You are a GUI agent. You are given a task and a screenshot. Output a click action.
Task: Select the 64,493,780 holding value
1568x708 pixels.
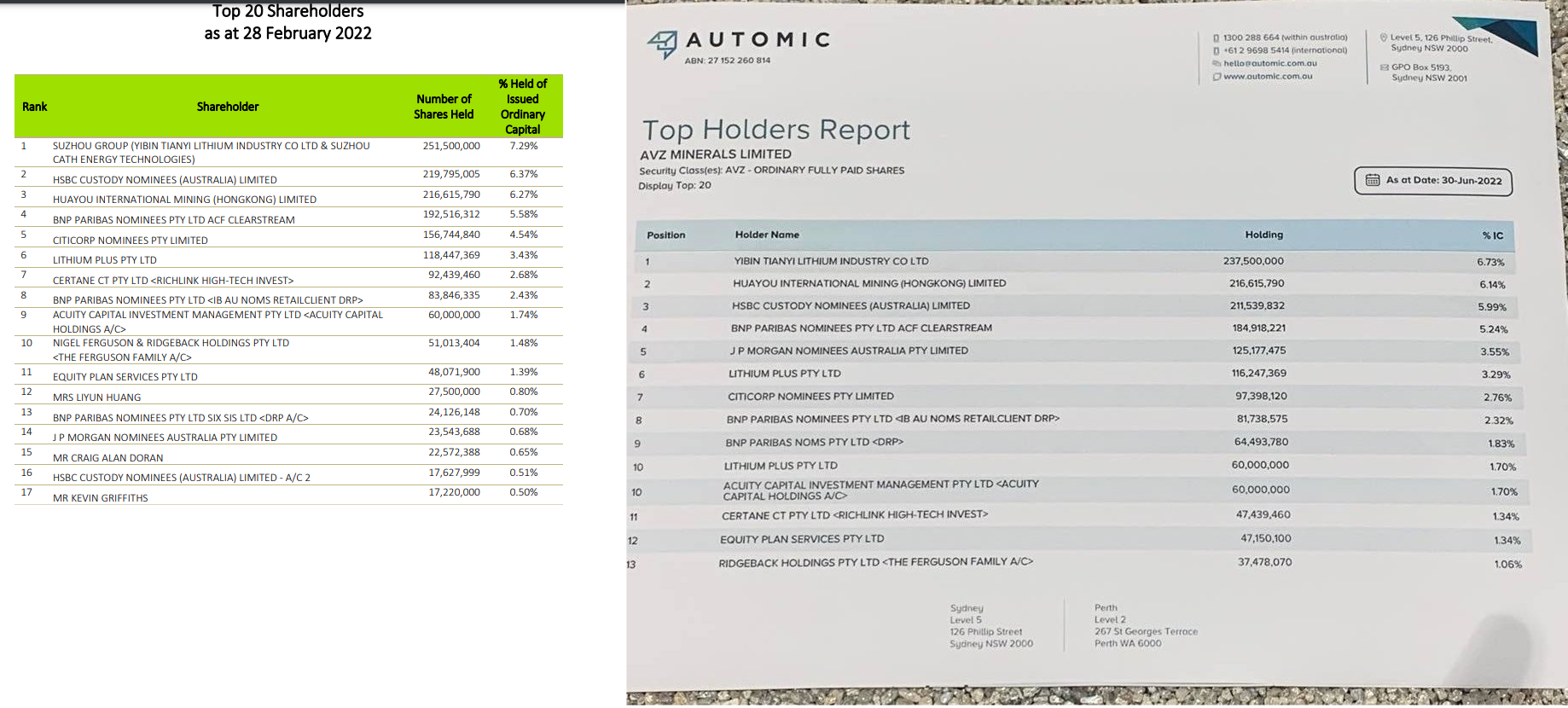(1261, 442)
